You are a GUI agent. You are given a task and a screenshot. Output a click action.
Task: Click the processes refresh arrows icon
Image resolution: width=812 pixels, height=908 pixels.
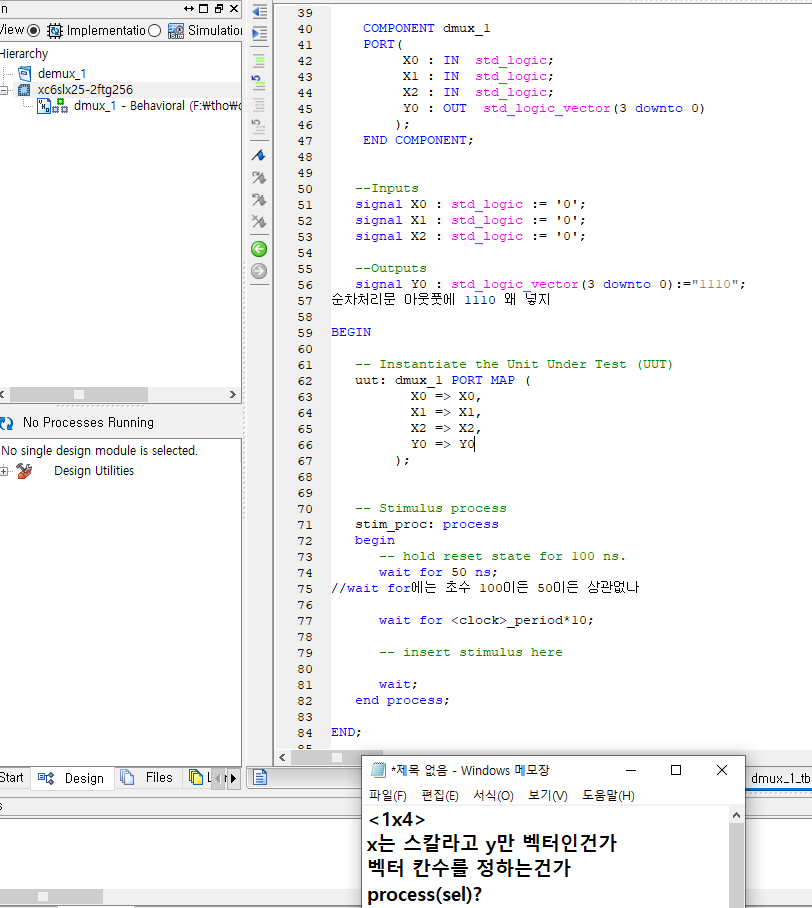tap(6, 423)
